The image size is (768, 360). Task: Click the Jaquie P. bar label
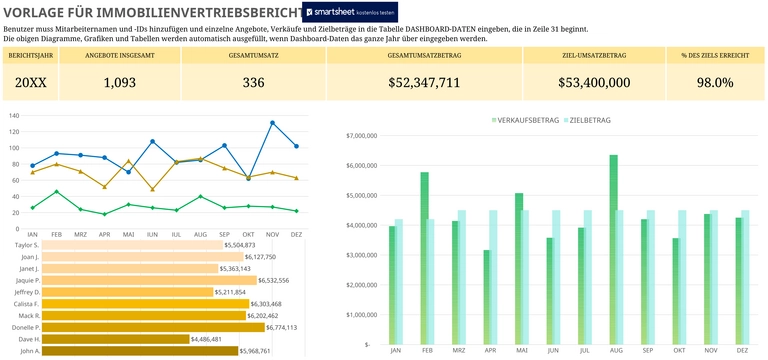pyautogui.click(x=28, y=280)
